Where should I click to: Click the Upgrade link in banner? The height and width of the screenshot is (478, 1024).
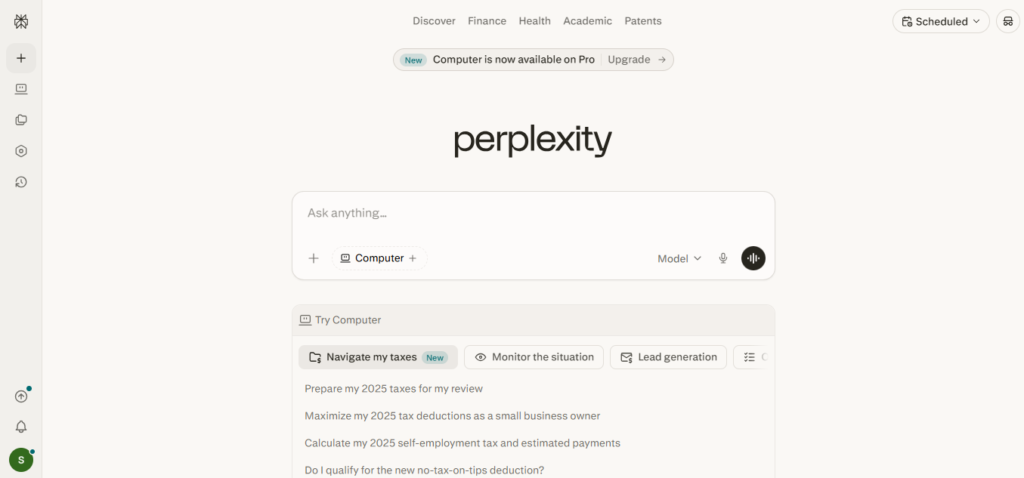636,60
